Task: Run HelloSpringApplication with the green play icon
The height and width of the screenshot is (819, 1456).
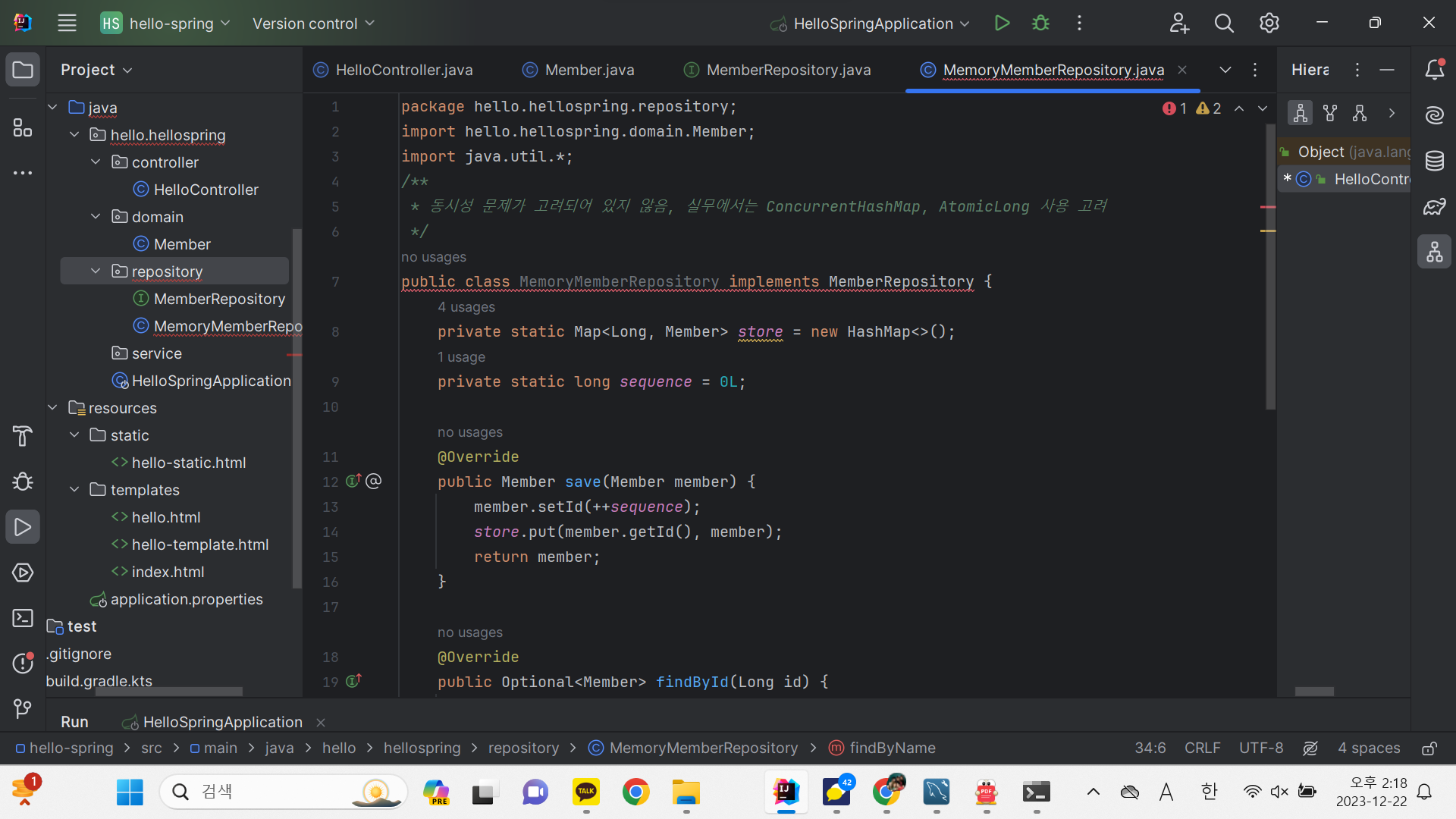Action: click(1002, 24)
